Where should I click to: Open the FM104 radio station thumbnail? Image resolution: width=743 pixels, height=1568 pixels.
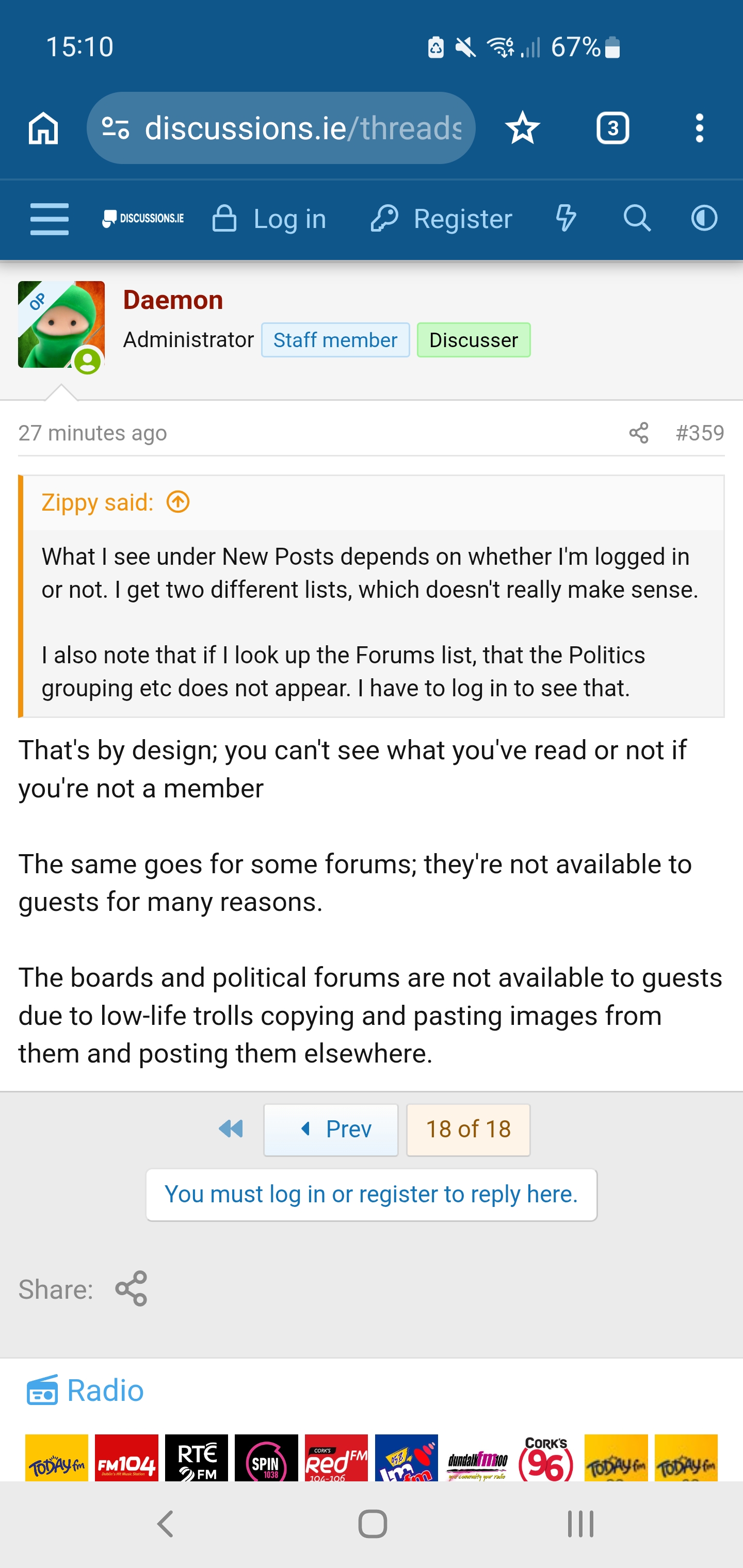127,1458
